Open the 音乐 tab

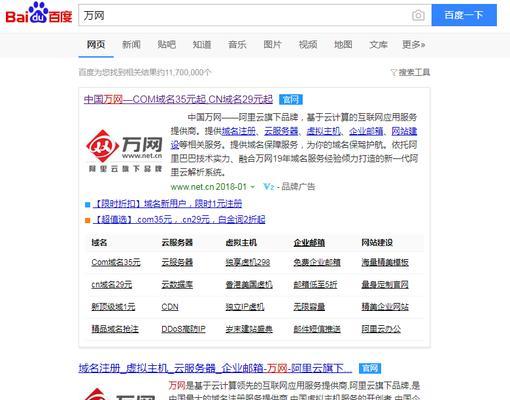(237, 44)
